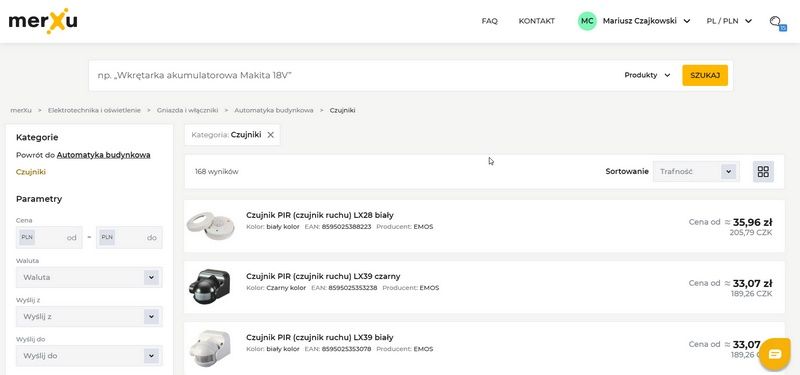Open the Produkty search type dropdown
The image size is (800, 375).
[x=647, y=75]
